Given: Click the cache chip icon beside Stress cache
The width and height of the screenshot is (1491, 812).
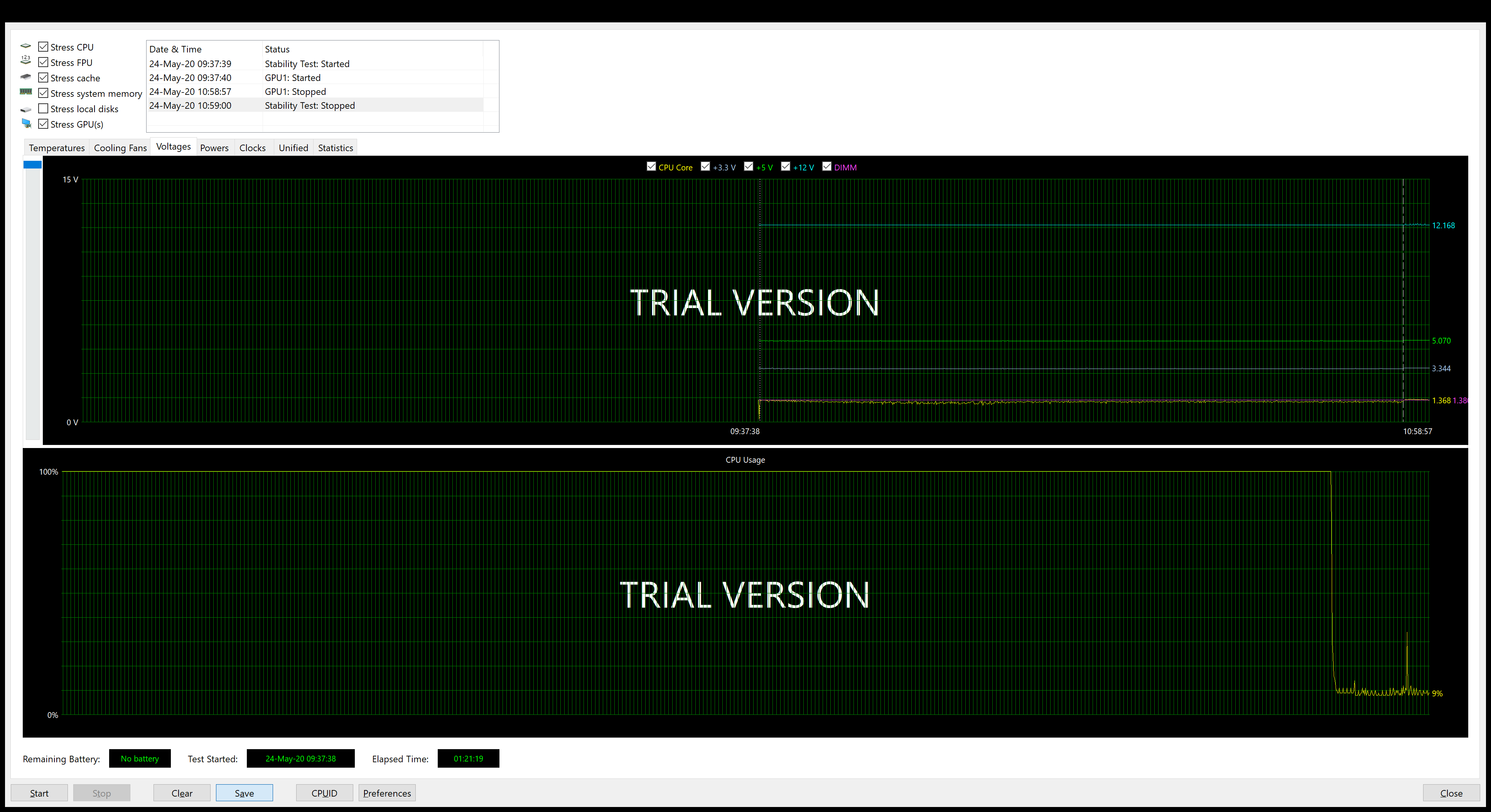Looking at the screenshot, I should (25, 76).
